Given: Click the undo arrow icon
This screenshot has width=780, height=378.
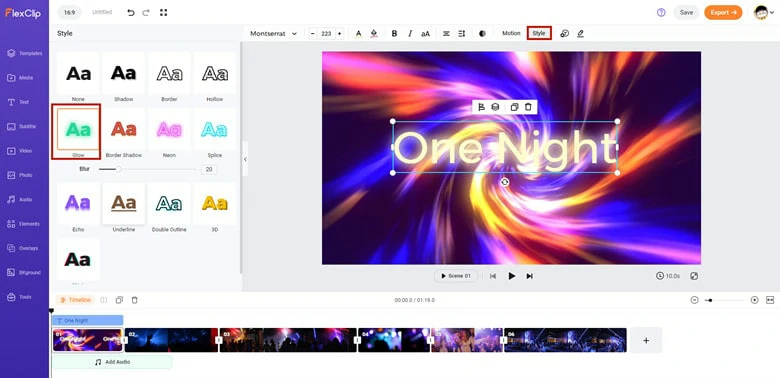Looking at the screenshot, I should point(131,12).
